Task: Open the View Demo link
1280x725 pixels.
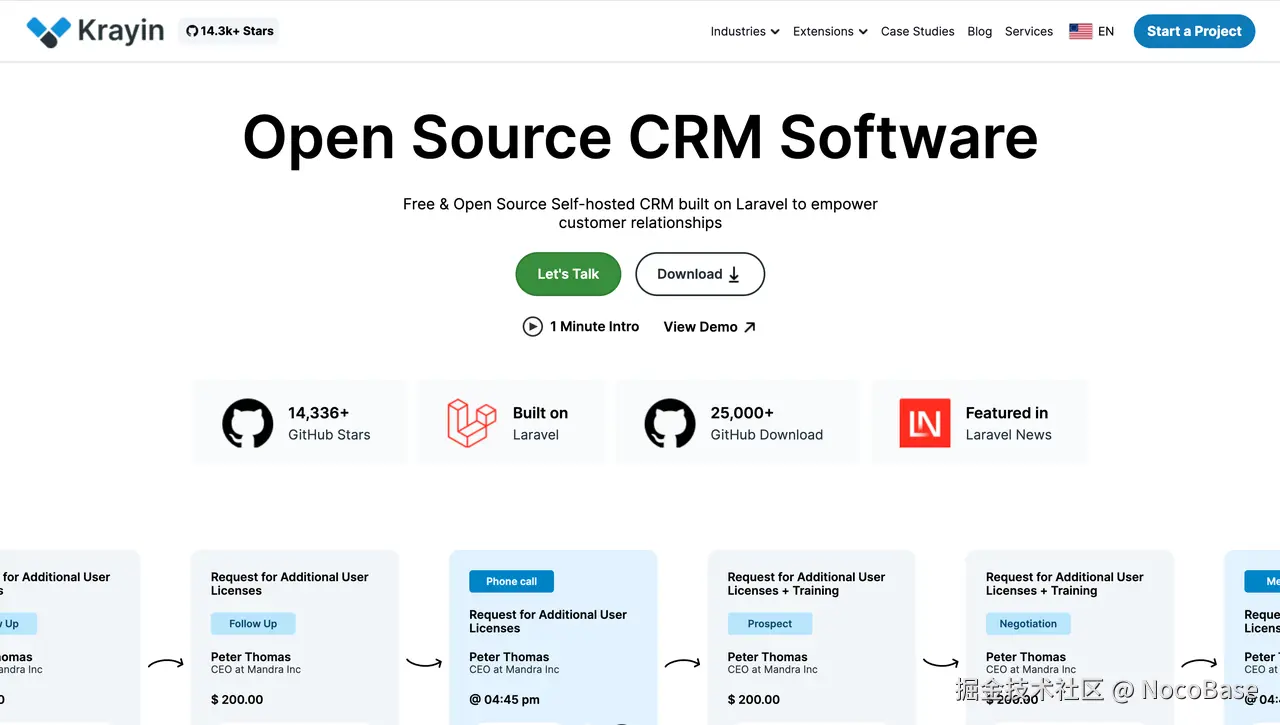Action: (710, 326)
